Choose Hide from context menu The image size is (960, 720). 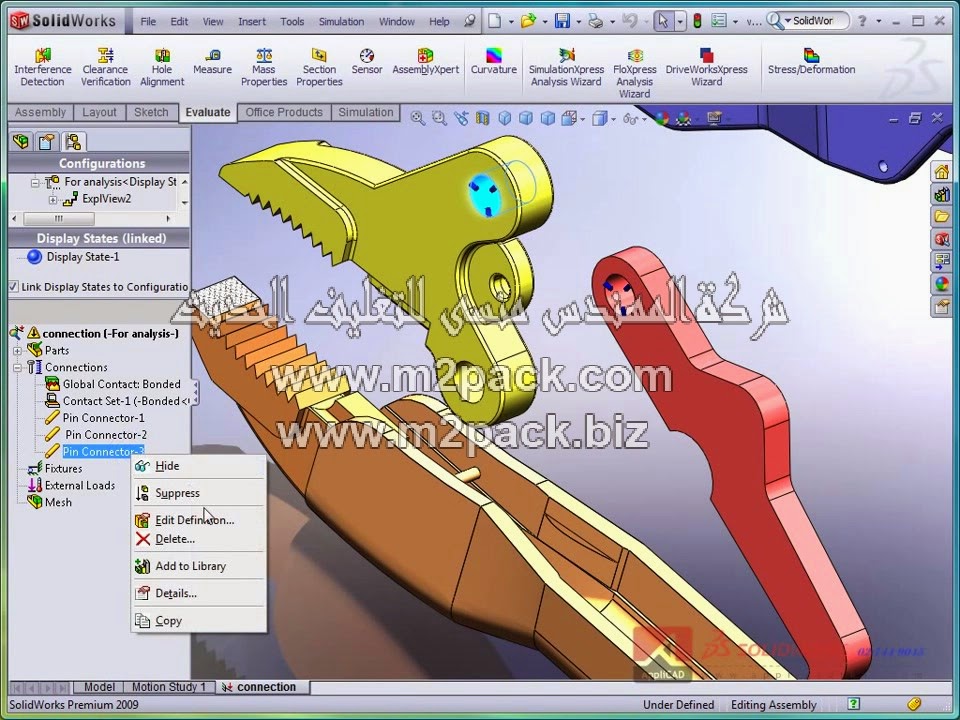coord(199,466)
